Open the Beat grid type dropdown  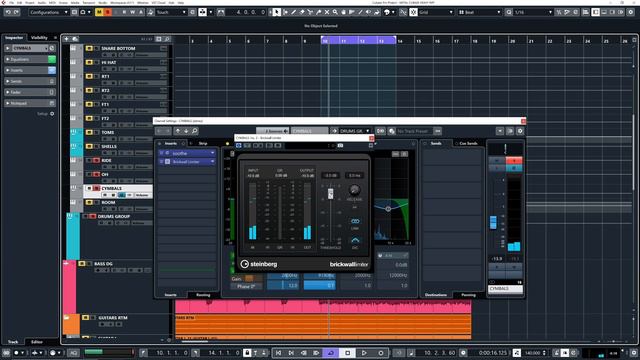pyautogui.click(x=479, y=12)
